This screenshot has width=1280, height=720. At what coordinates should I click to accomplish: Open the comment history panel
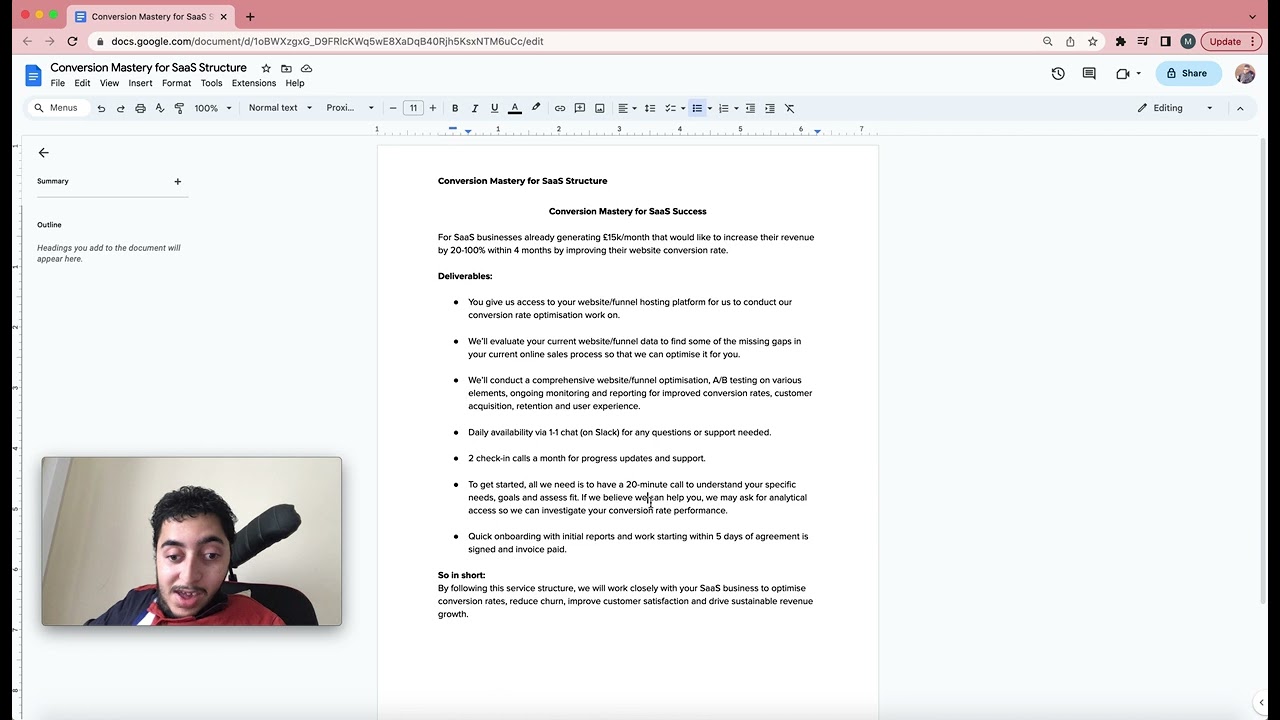click(1089, 73)
